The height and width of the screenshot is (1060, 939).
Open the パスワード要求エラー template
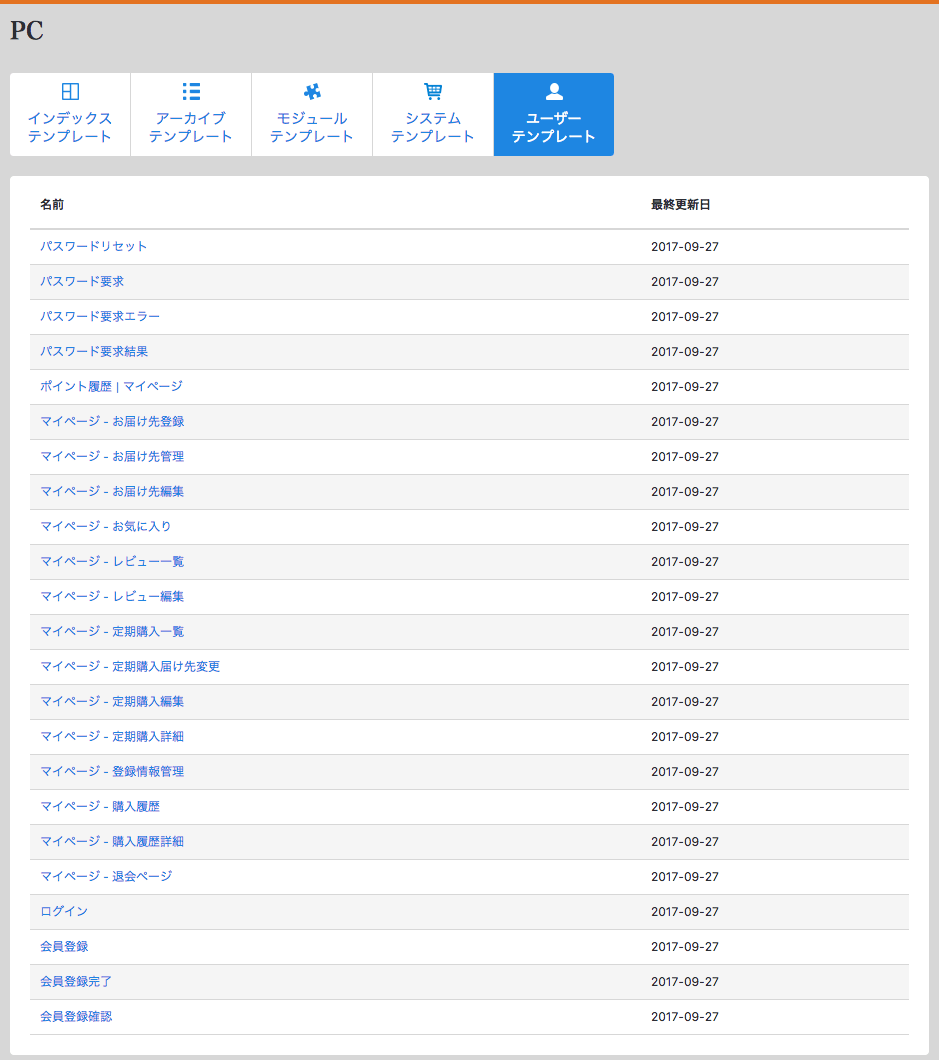pos(100,316)
